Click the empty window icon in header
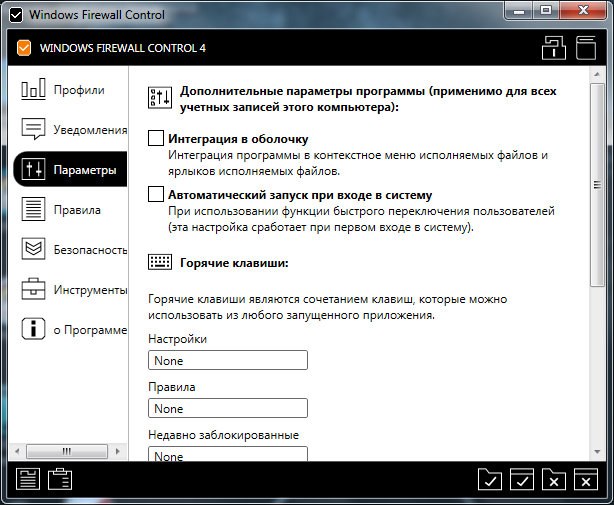Viewport: 614px width, 505px height. [586, 48]
